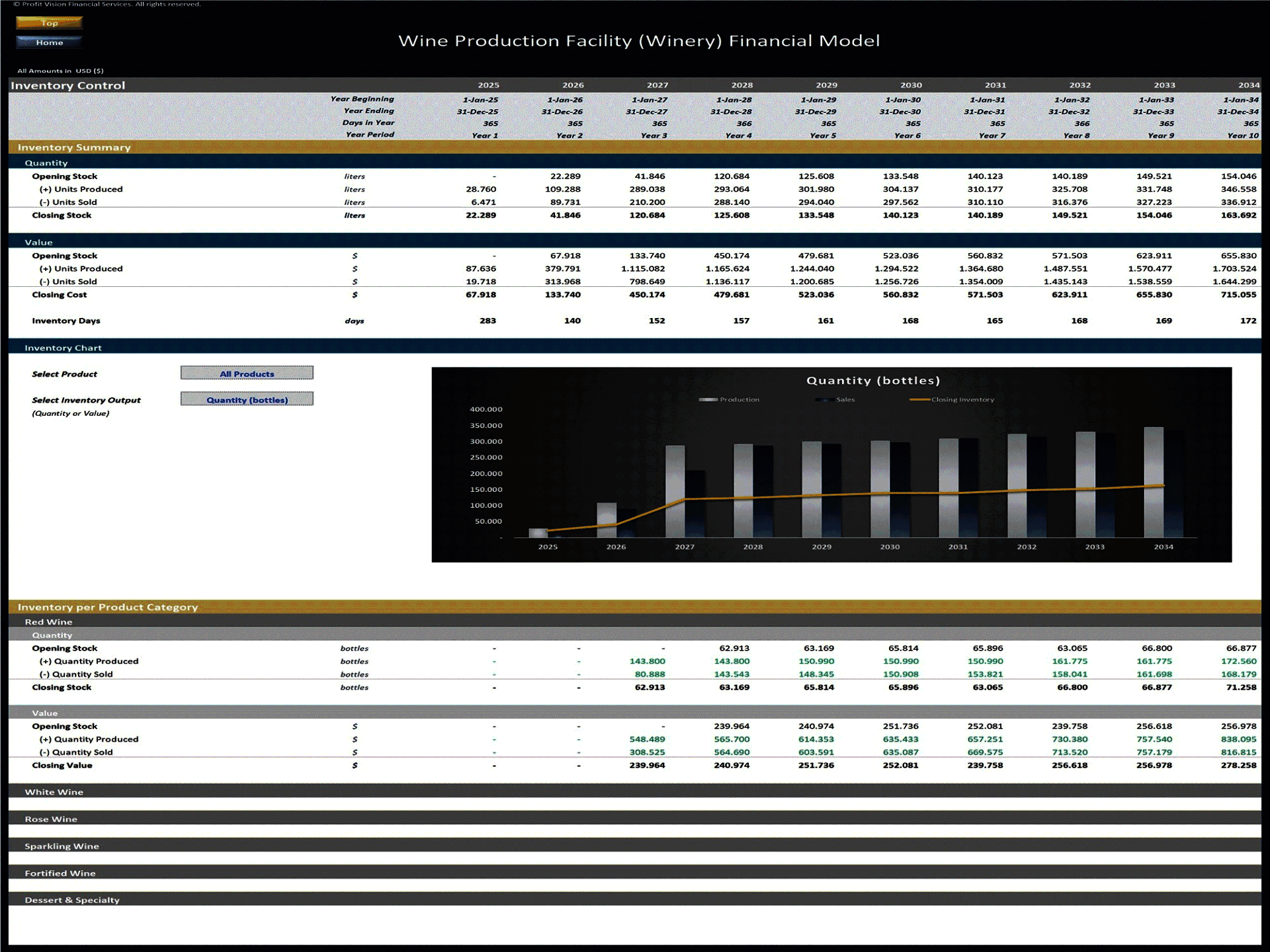The image size is (1270, 952).
Task: Open the Quantity (bottles) output selector
Action: pyautogui.click(x=247, y=399)
